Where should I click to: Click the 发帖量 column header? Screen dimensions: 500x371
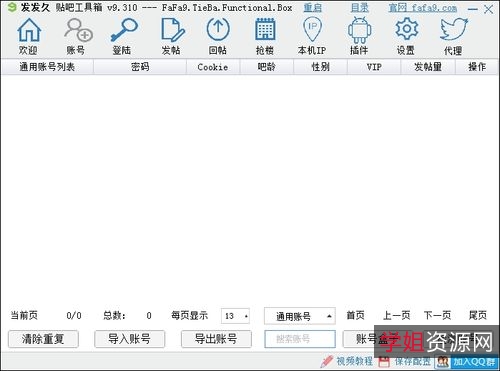pyautogui.click(x=428, y=67)
